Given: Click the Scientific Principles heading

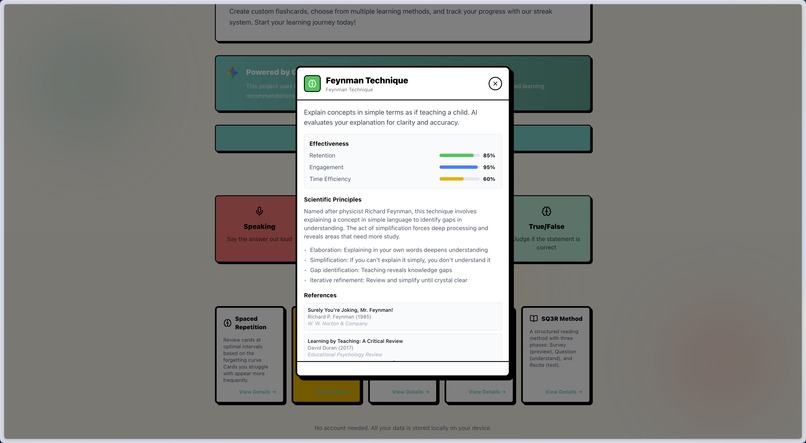Looking at the screenshot, I should (x=333, y=199).
